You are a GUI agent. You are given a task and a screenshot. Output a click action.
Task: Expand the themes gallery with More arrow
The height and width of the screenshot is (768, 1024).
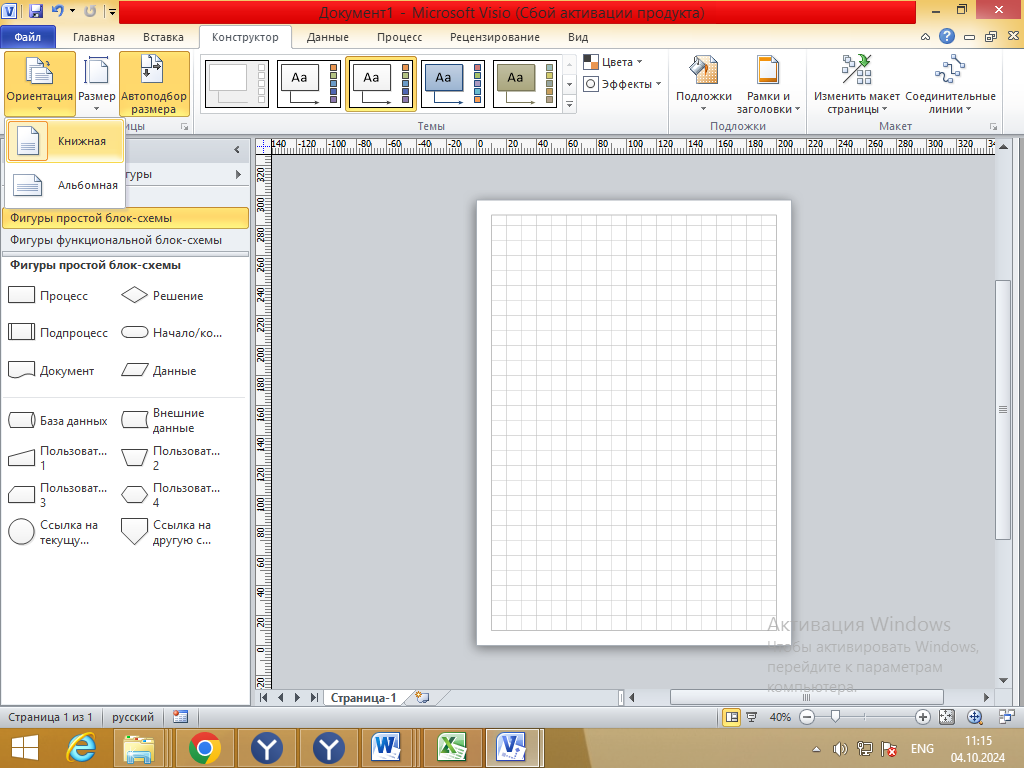pyautogui.click(x=569, y=104)
